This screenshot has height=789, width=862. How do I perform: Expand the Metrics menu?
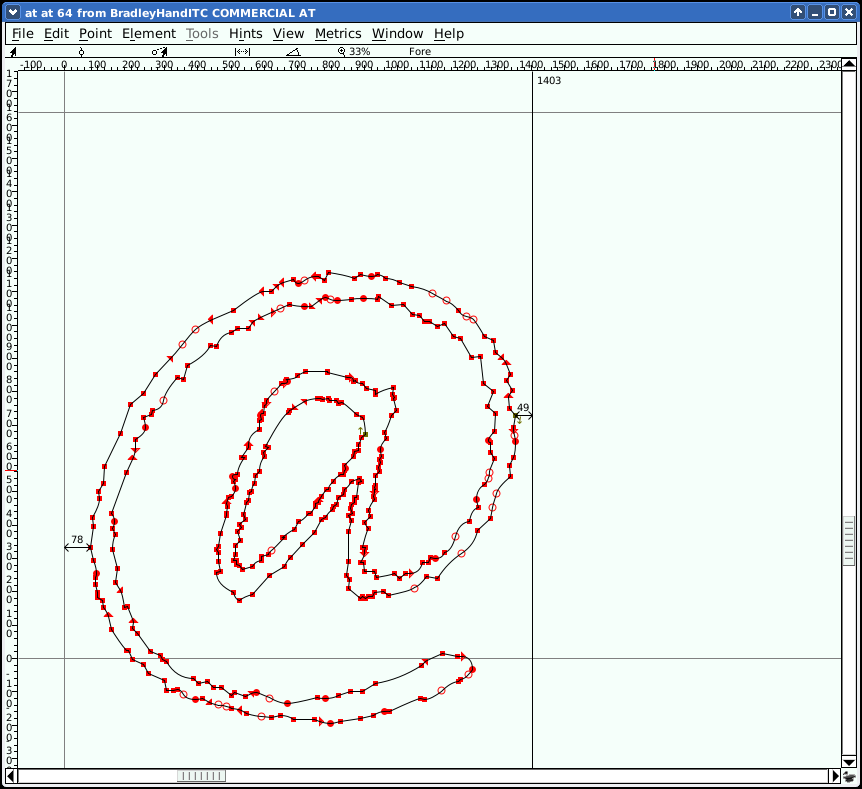pos(338,33)
